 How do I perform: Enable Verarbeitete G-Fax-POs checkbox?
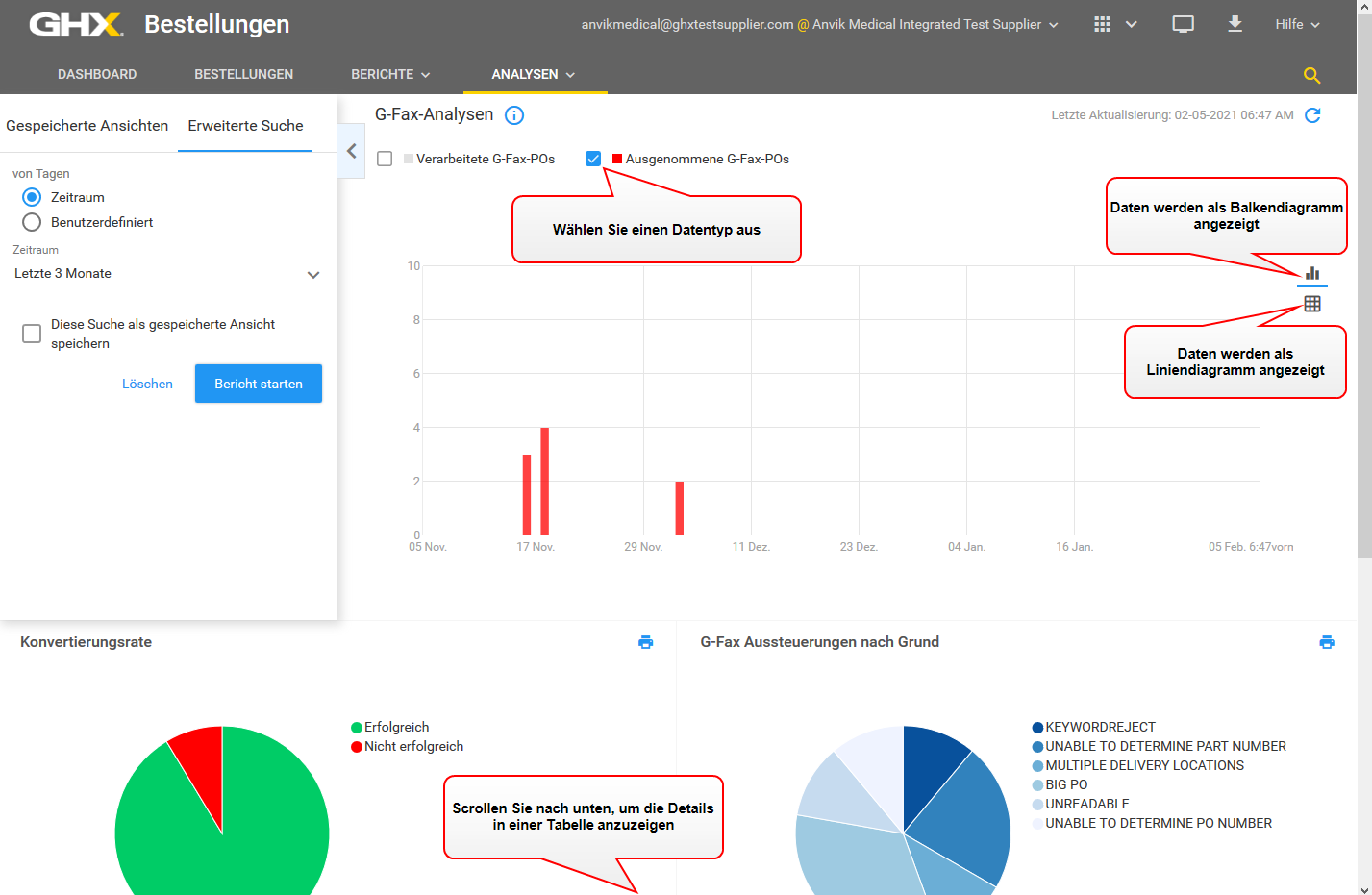[385, 159]
